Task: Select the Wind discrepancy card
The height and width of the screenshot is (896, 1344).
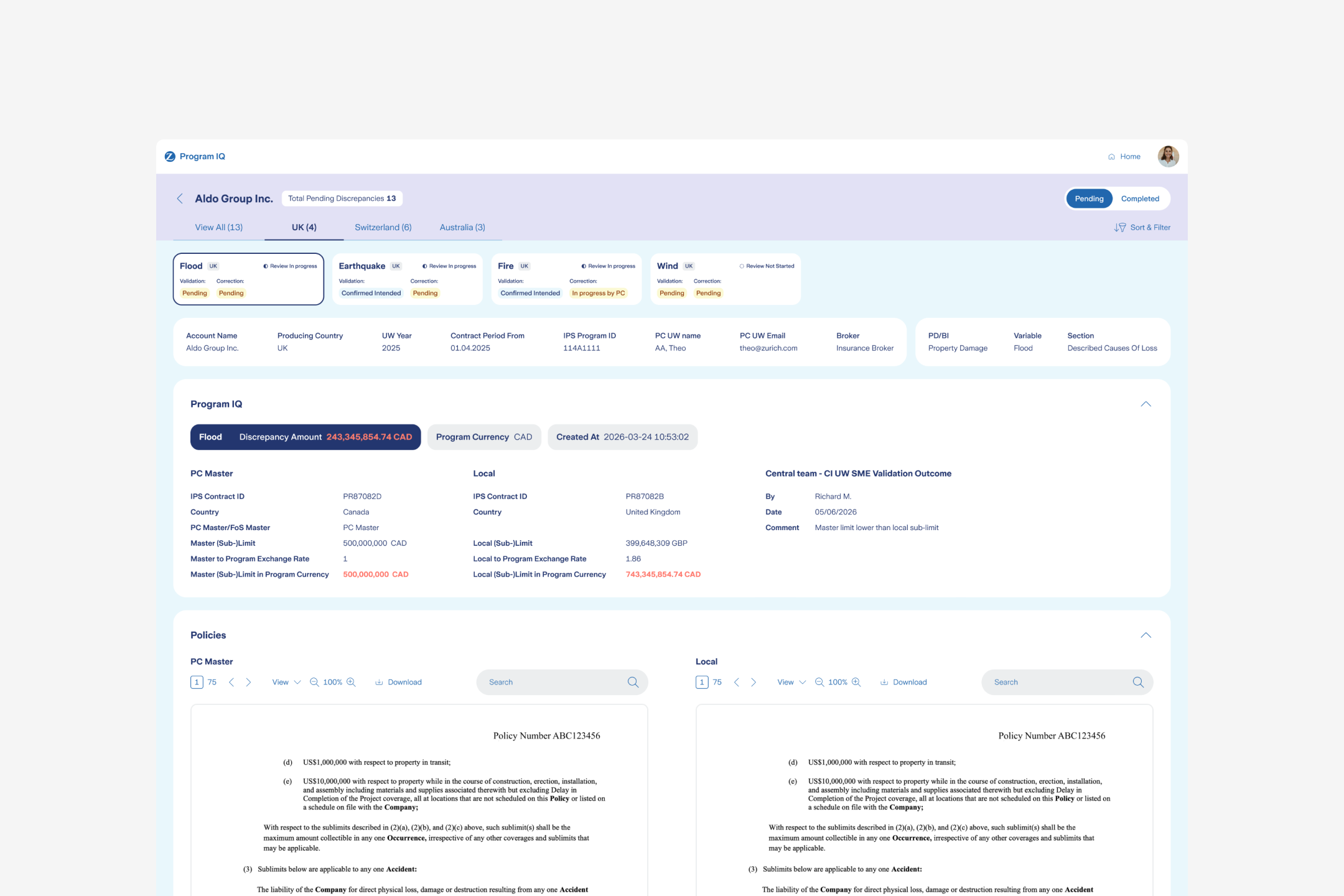Action: click(x=726, y=279)
